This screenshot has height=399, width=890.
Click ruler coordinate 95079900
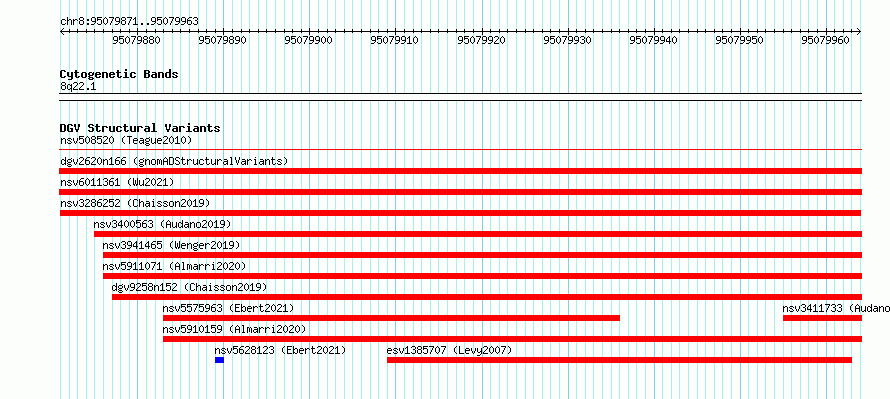pos(309,40)
